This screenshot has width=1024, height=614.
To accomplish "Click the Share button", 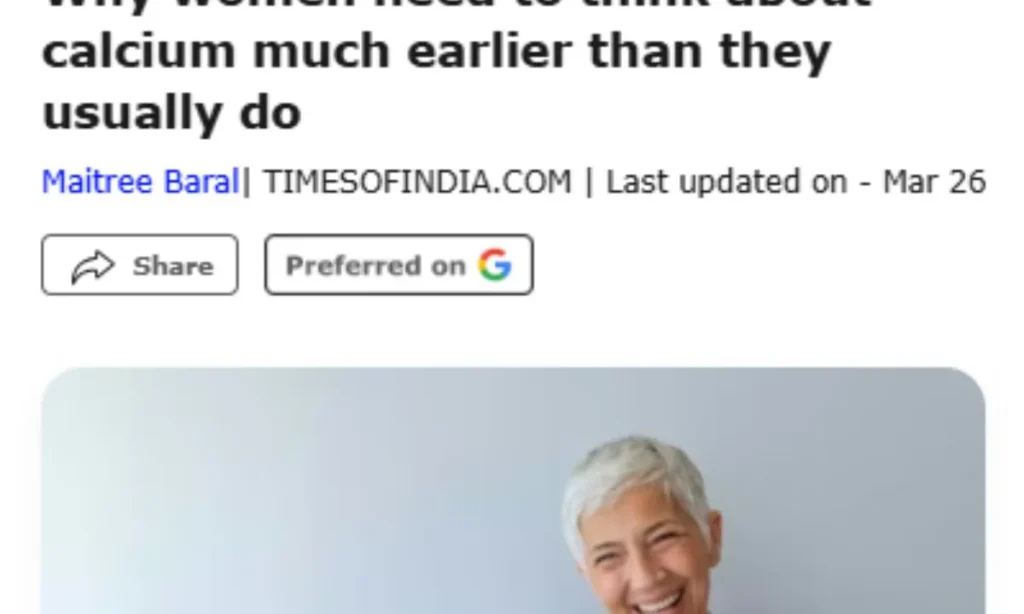I will coord(140,265).
